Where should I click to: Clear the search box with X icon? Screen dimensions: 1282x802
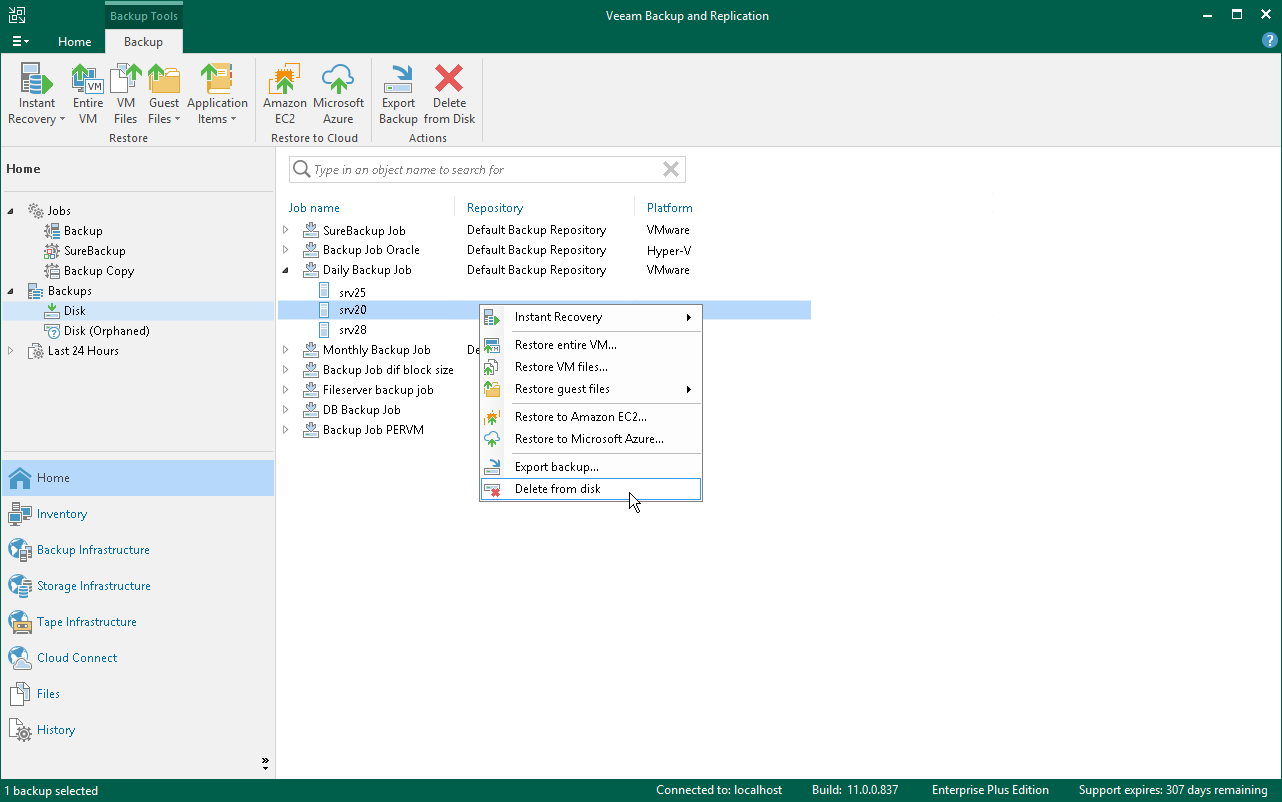click(671, 170)
